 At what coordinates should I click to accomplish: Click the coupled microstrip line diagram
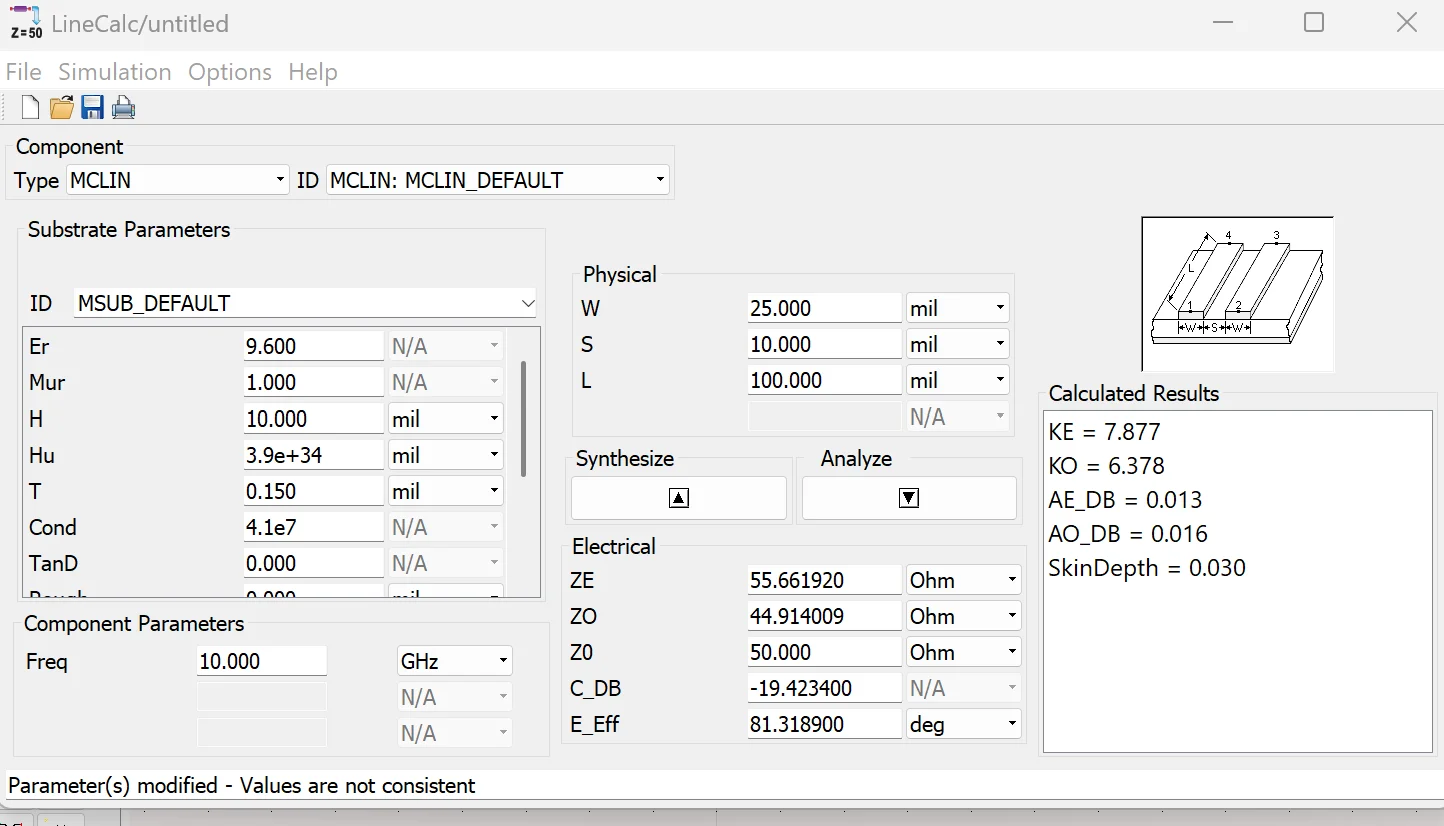[x=1237, y=294]
